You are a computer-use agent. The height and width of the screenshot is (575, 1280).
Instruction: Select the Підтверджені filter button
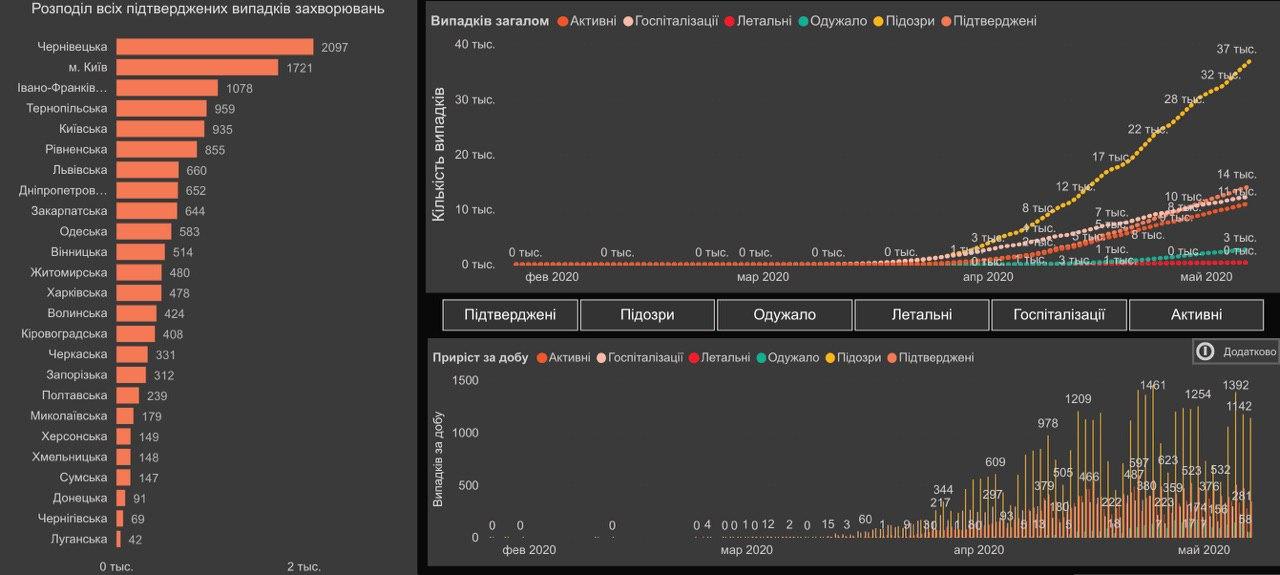pos(510,315)
